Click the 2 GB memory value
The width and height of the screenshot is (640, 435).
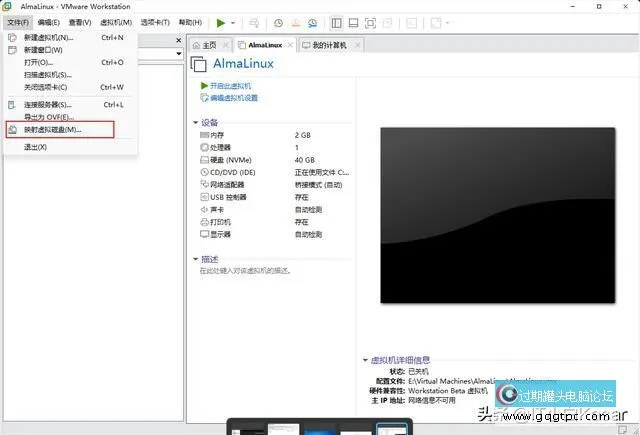pos(303,135)
